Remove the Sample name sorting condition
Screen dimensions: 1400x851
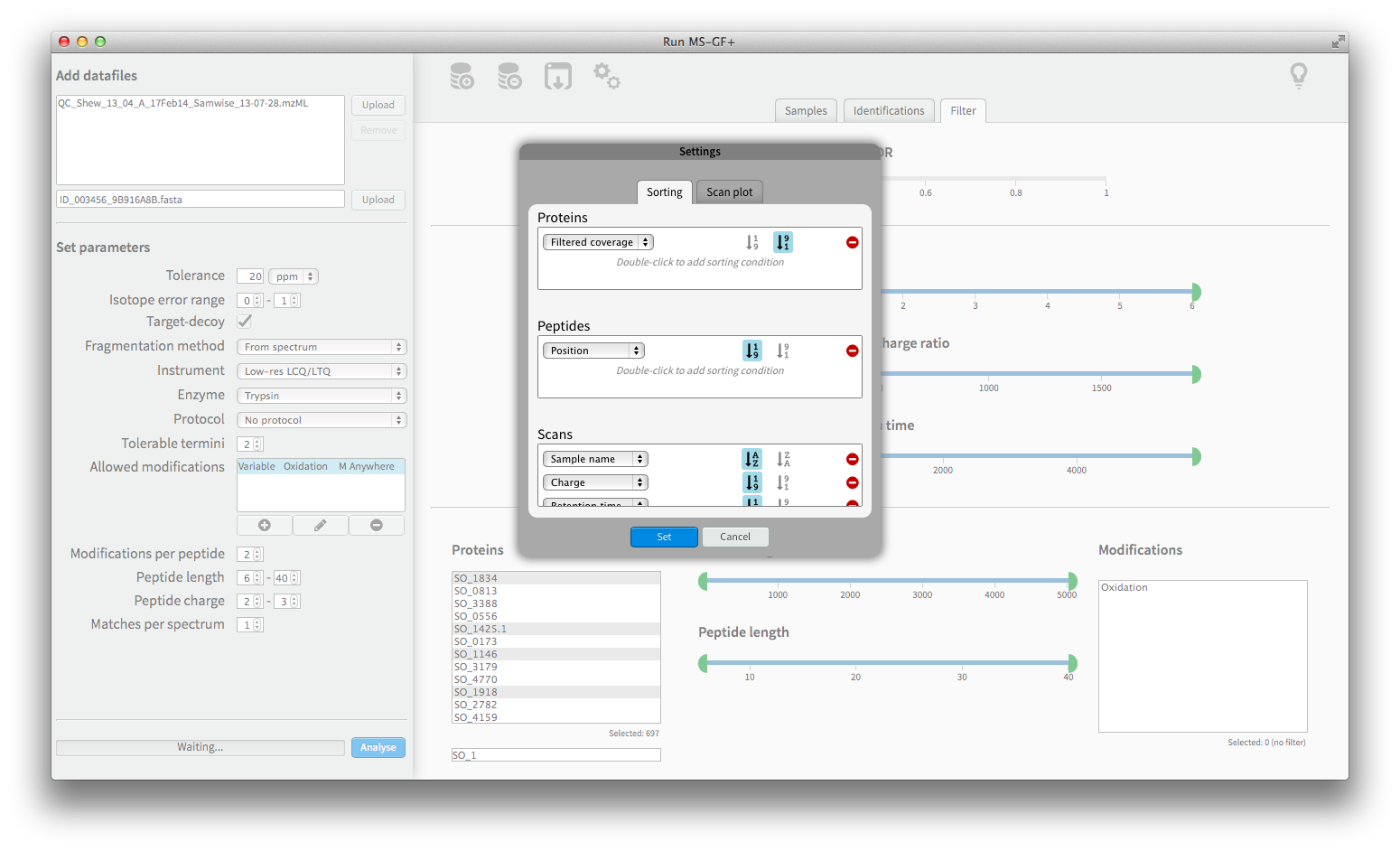[x=852, y=459]
